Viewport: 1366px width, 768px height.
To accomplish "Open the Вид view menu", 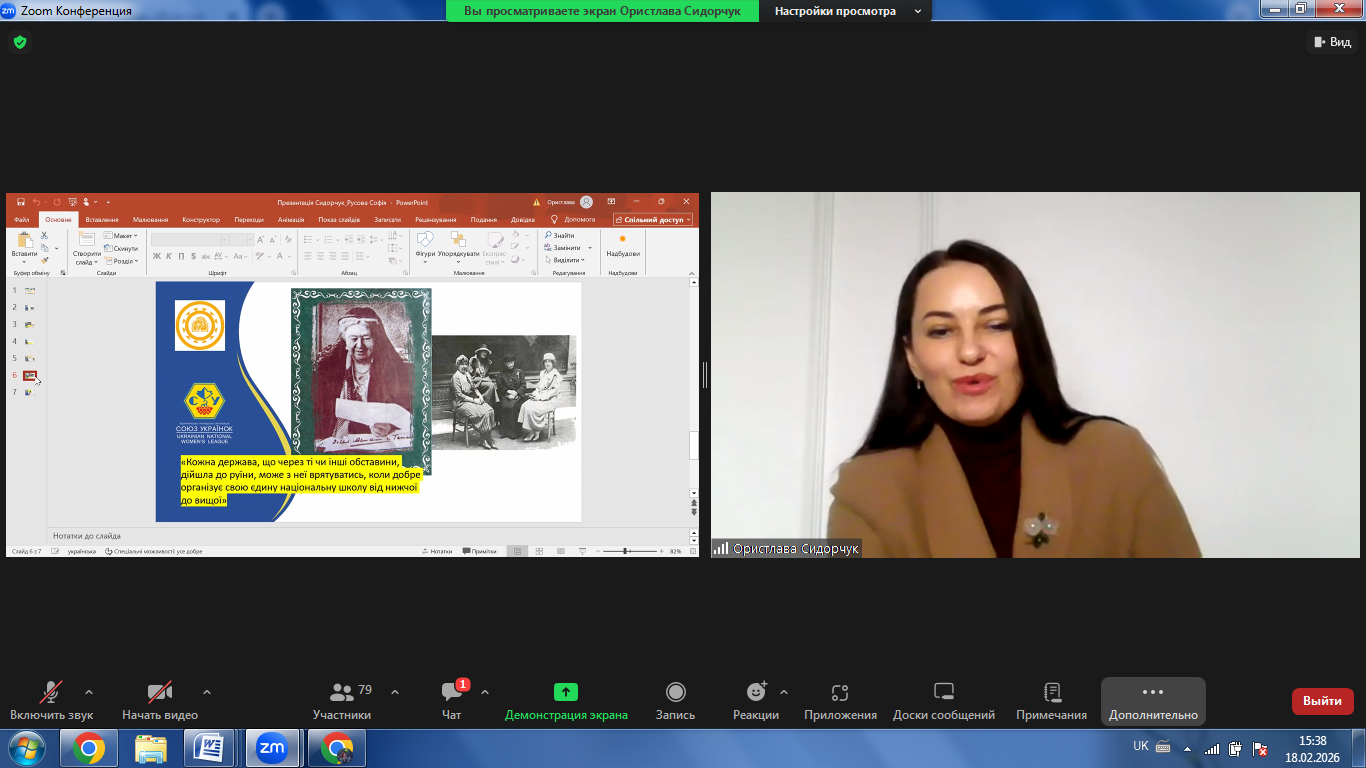I will point(1330,42).
